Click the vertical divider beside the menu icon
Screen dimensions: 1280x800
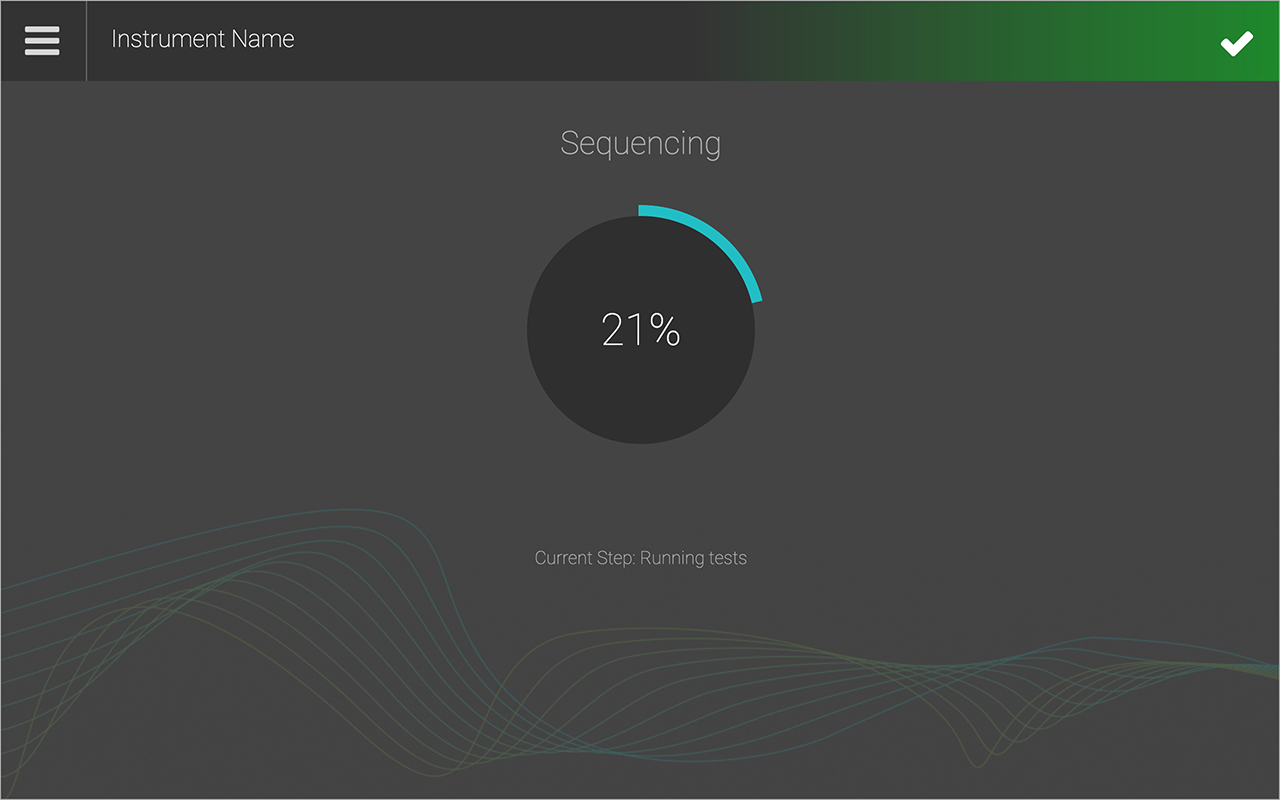pos(87,40)
